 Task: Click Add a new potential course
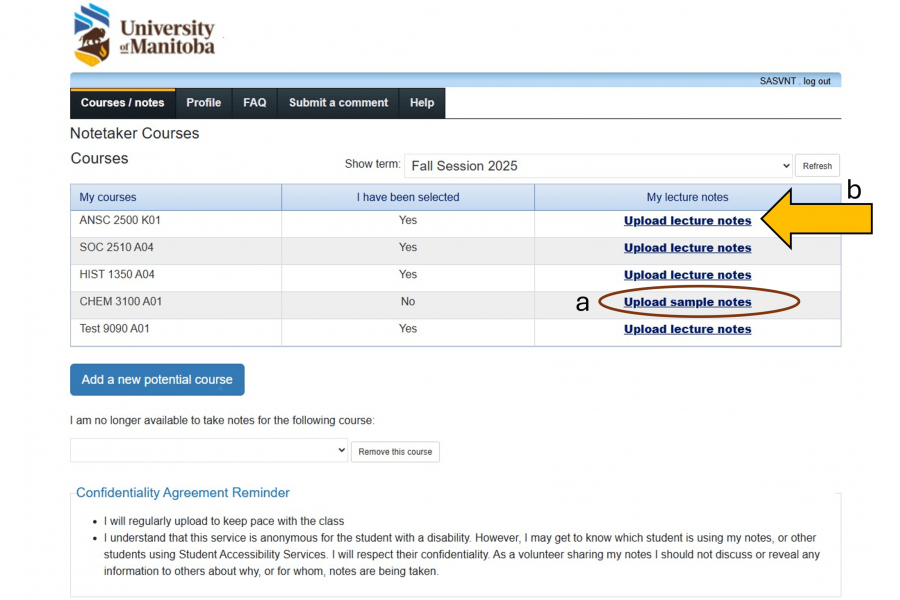pos(156,379)
